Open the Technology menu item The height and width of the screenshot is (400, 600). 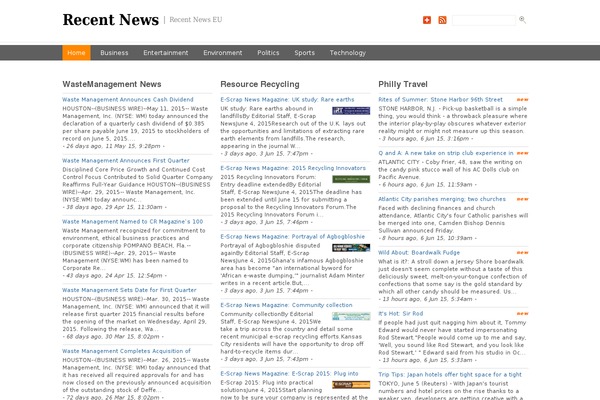tap(348, 53)
